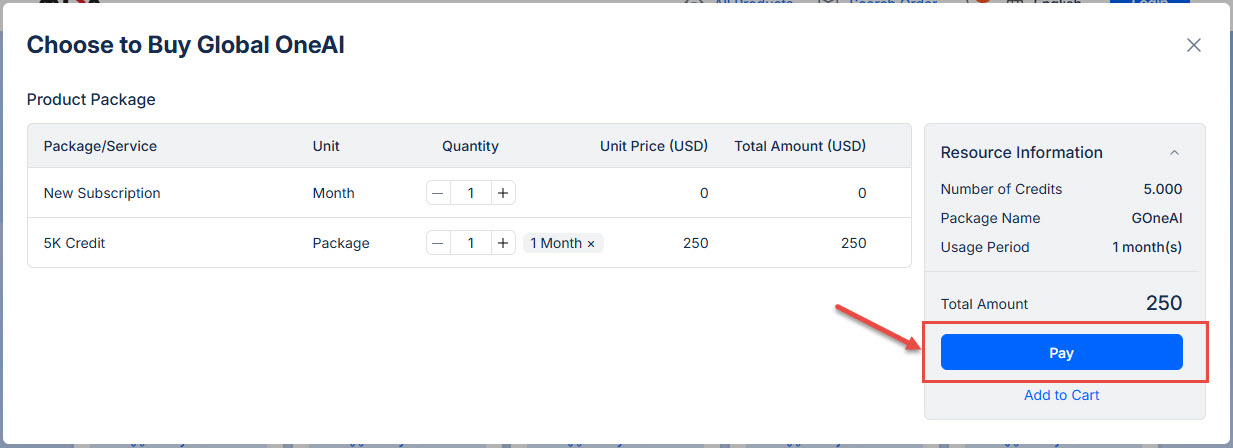Select the New Subscription row label
The image size is (1233, 448).
pos(102,193)
